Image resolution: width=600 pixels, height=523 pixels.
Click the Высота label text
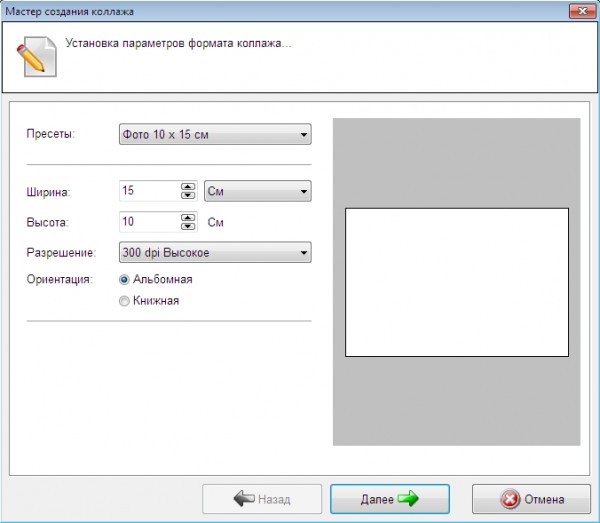47,222
